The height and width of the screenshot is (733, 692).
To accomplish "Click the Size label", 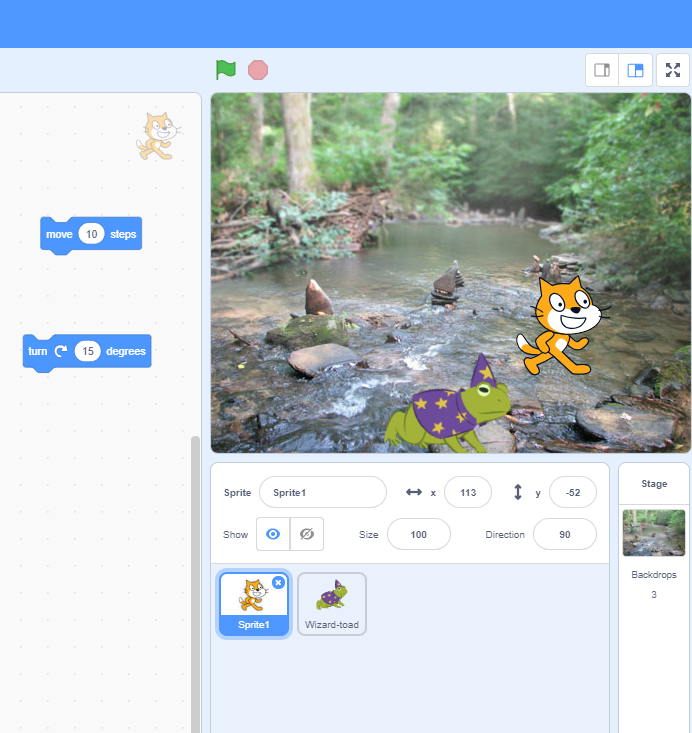I will (368, 534).
